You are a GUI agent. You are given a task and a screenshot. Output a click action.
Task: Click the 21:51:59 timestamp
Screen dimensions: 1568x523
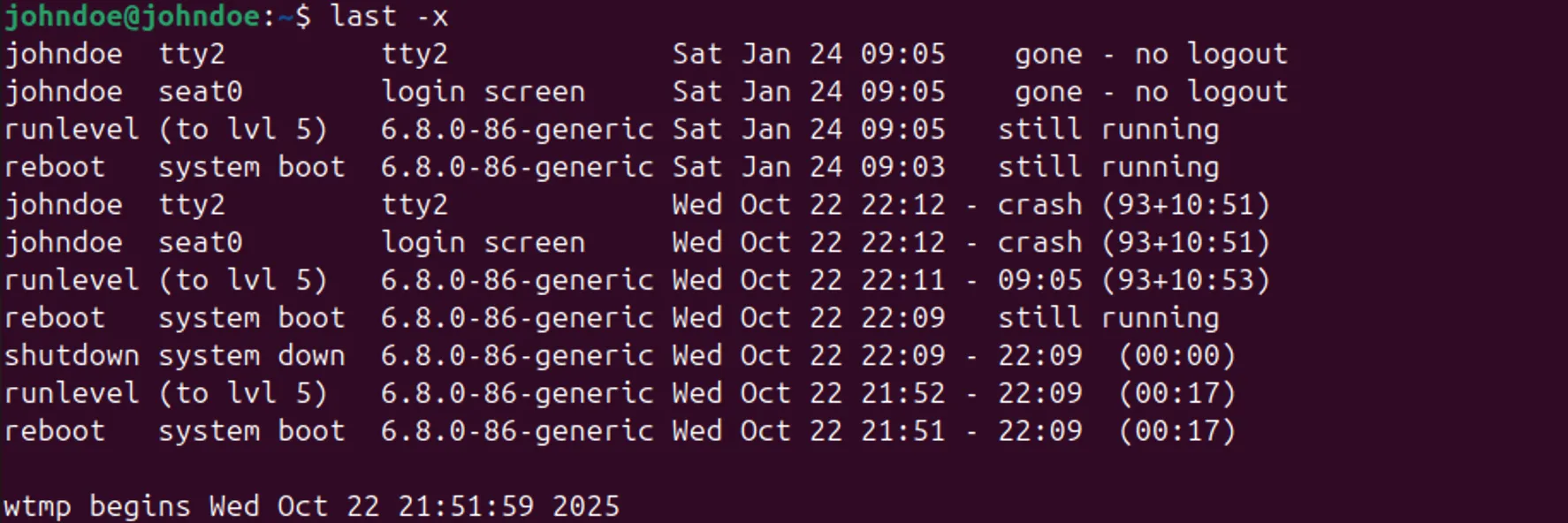(x=466, y=506)
